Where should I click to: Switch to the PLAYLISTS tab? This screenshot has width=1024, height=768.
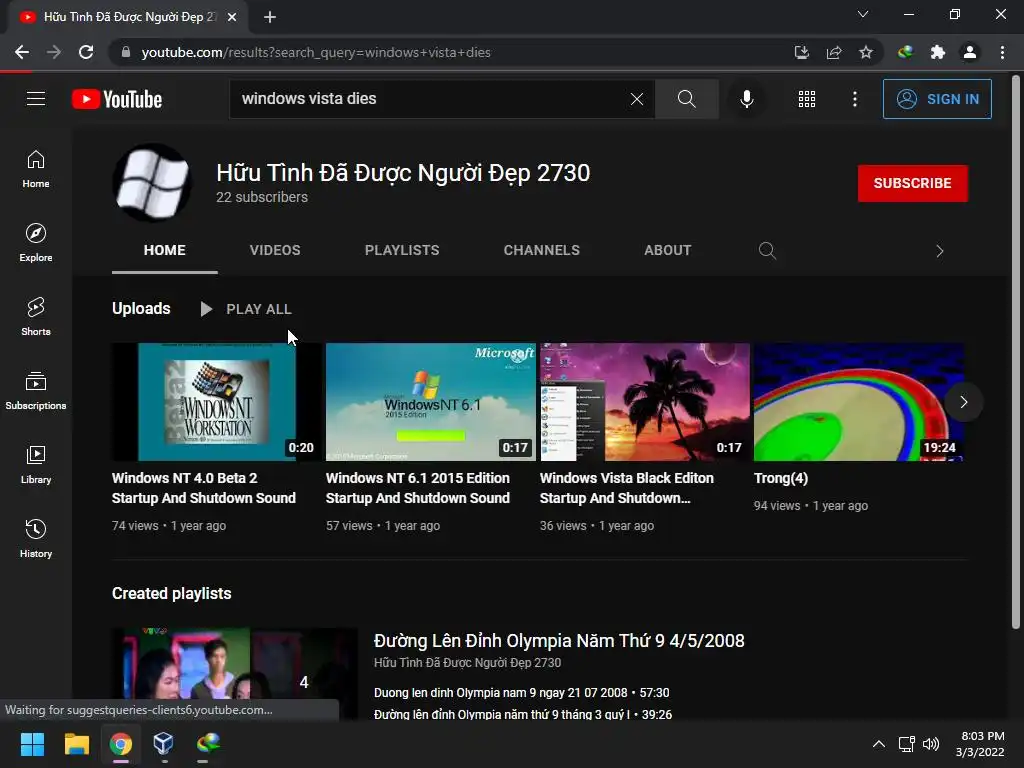pyautogui.click(x=402, y=250)
